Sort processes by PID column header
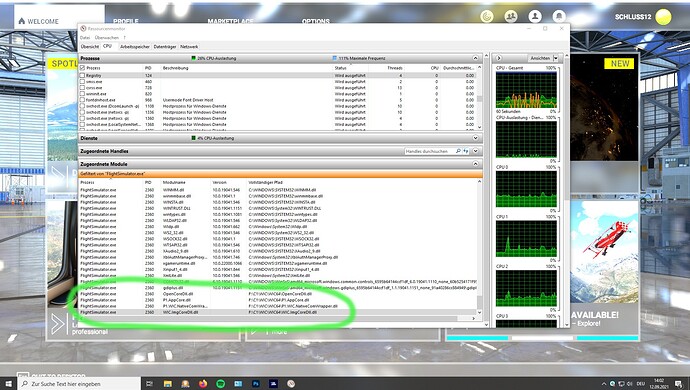Viewport: 690px width, 390px height. 148,68
